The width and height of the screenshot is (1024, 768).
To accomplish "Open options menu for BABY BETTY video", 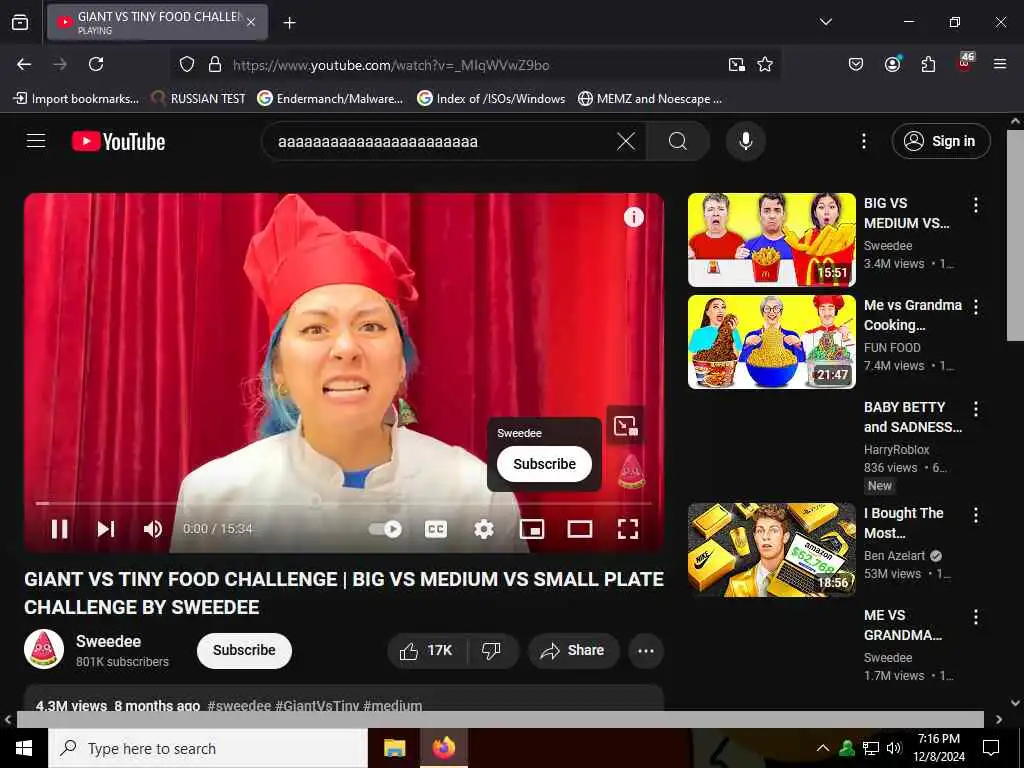I will point(976,409).
